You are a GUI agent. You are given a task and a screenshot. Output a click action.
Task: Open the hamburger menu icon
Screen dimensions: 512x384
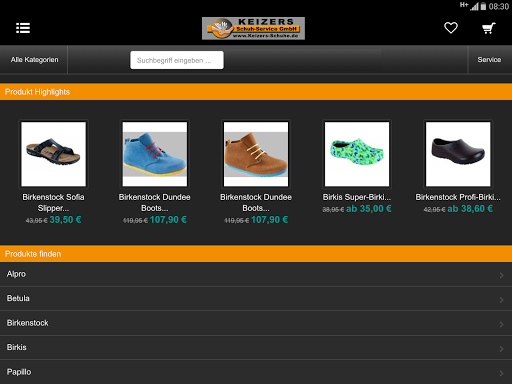pyautogui.click(x=23, y=28)
